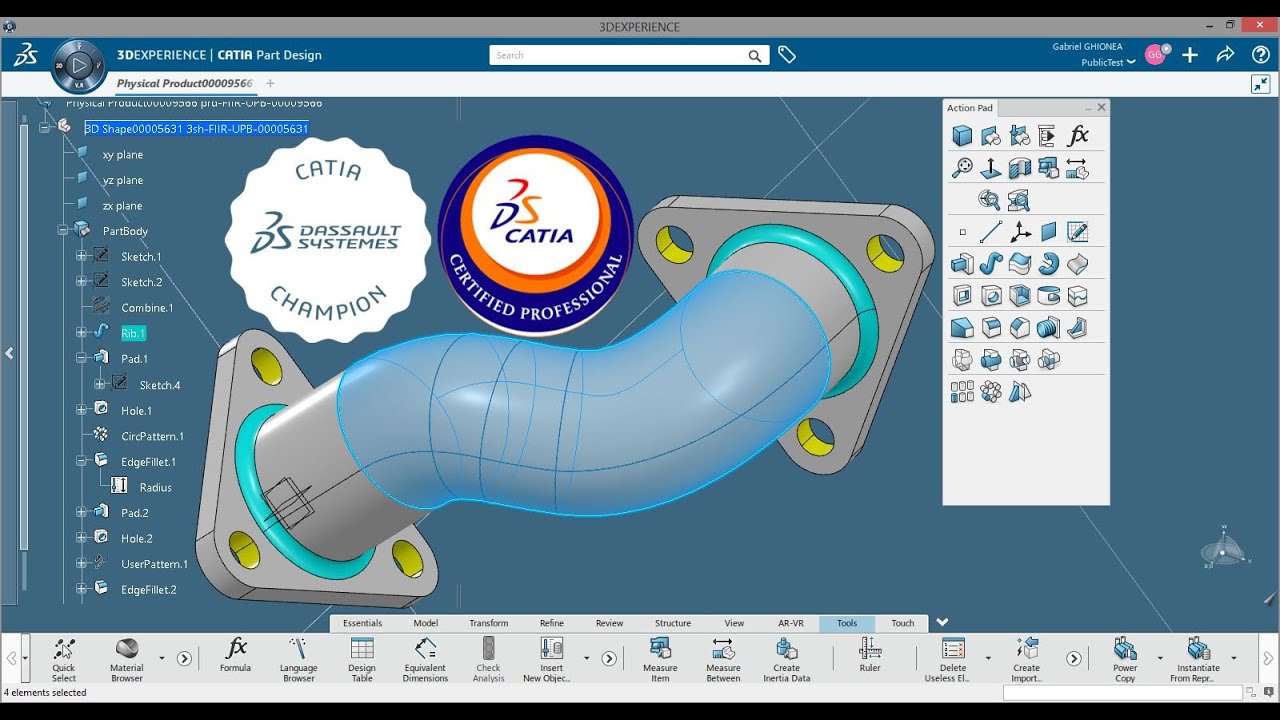Click the Ruler tool in bottom toolbar
The height and width of the screenshot is (720, 1280).
click(x=870, y=655)
